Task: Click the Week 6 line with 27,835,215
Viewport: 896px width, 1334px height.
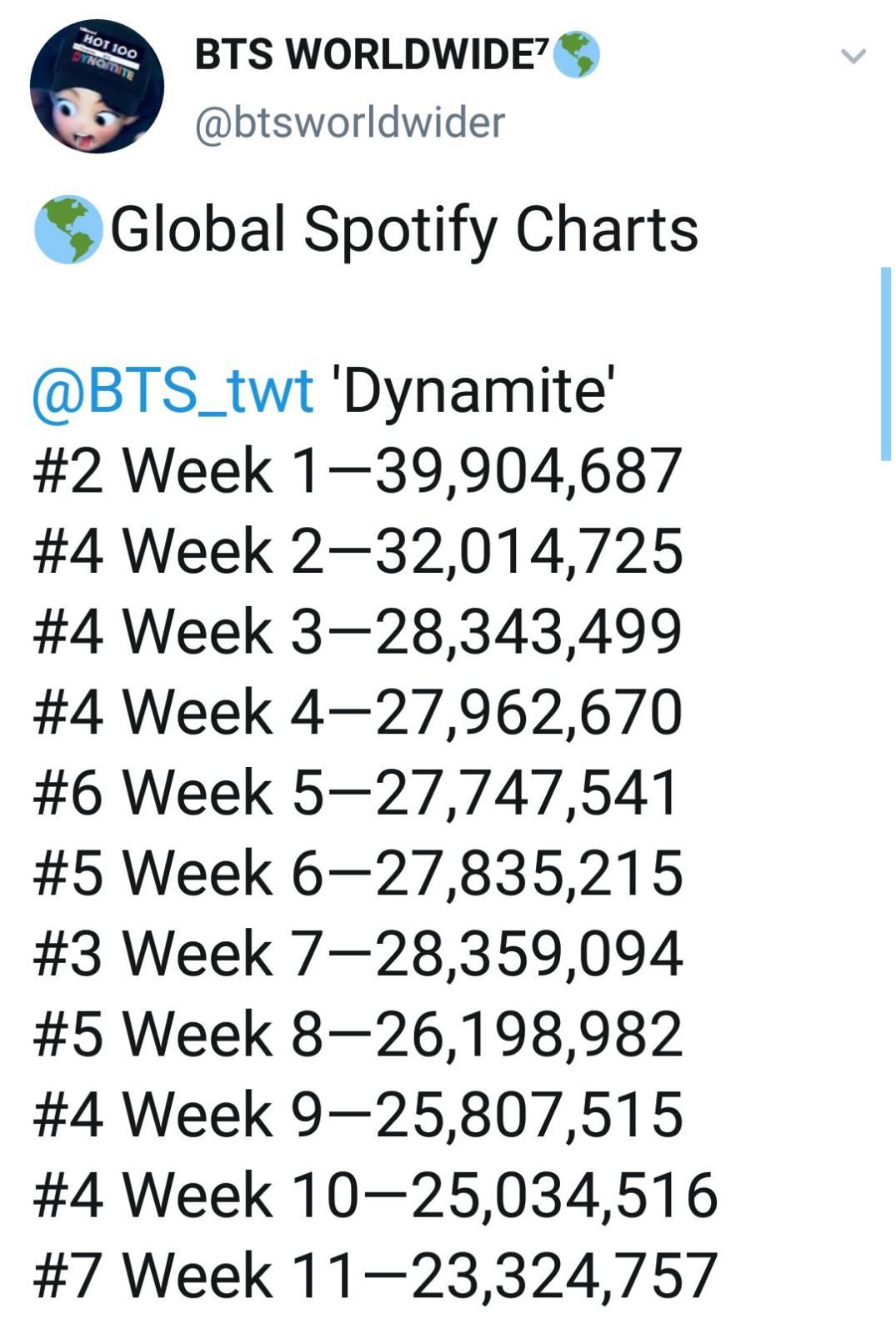Action: click(358, 873)
